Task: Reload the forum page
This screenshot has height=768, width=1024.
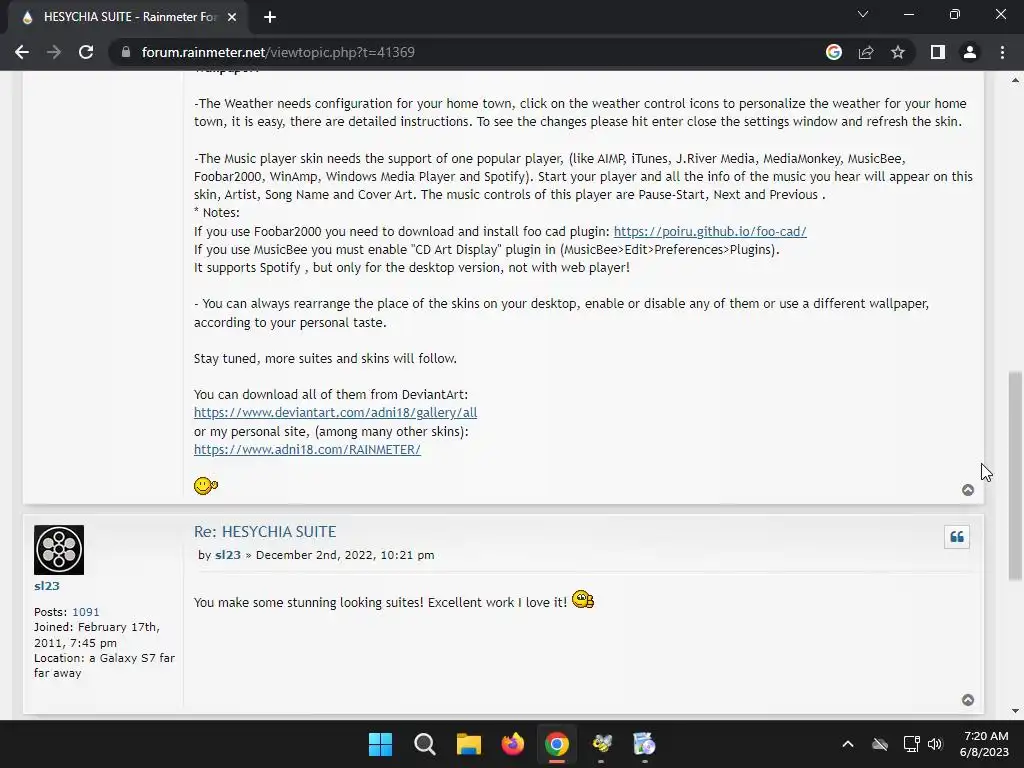Action: coord(86,52)
